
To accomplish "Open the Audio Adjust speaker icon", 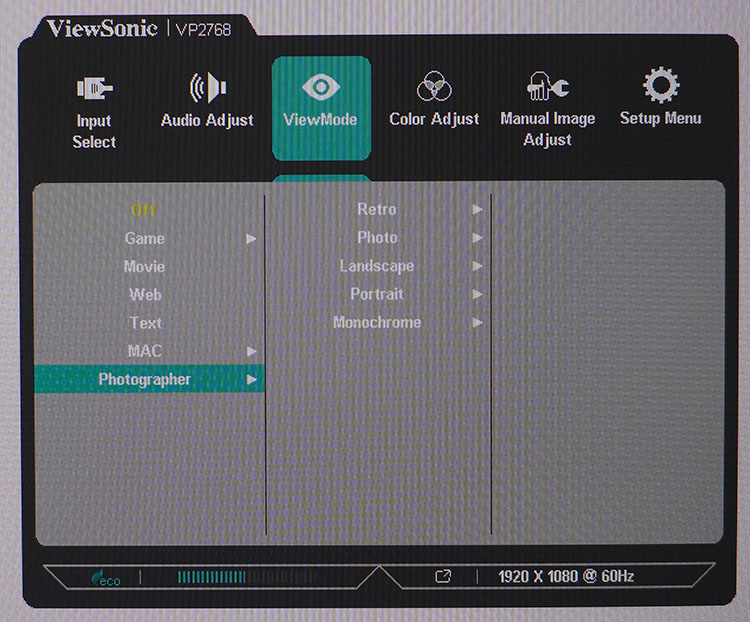I will point(208,88).
